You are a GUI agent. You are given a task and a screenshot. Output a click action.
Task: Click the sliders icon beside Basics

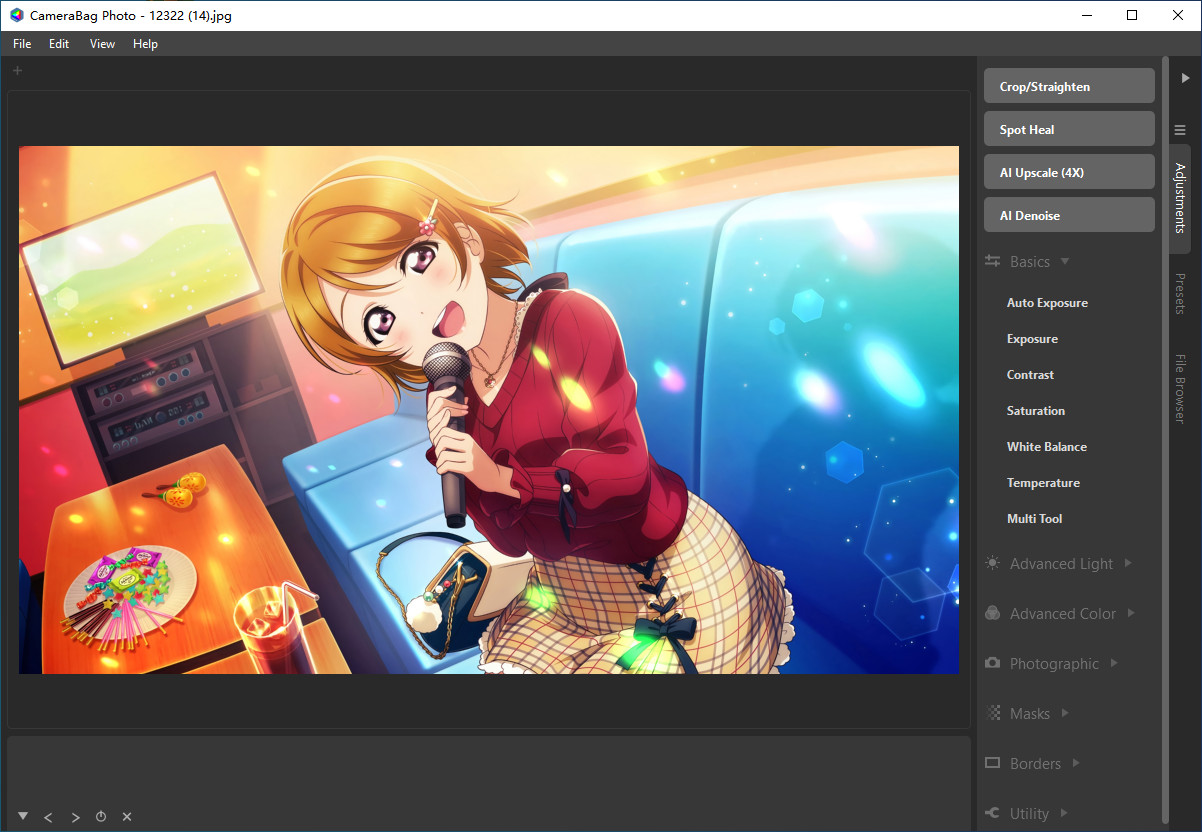(x=992, y=261)
